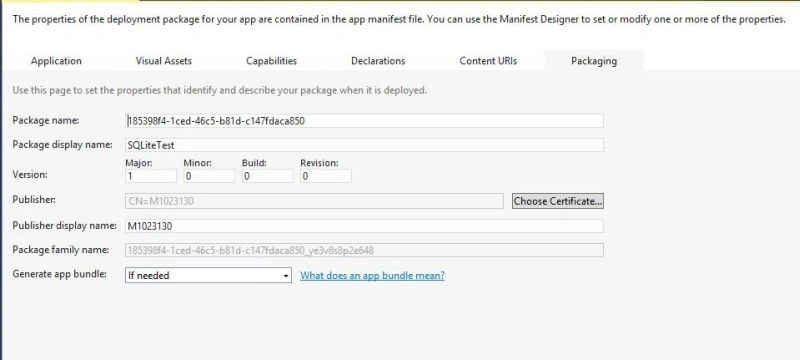This screenshot has width=800, height=360.
Task: Click the 'Build:' label
Action: click(255, 163)
